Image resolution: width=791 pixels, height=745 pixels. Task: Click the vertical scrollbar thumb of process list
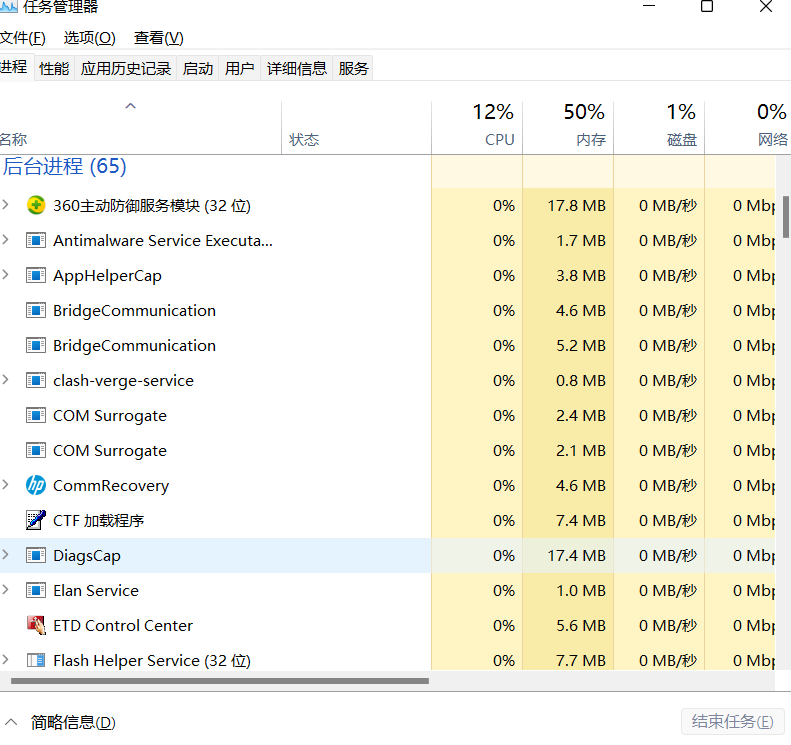point(786,215)
